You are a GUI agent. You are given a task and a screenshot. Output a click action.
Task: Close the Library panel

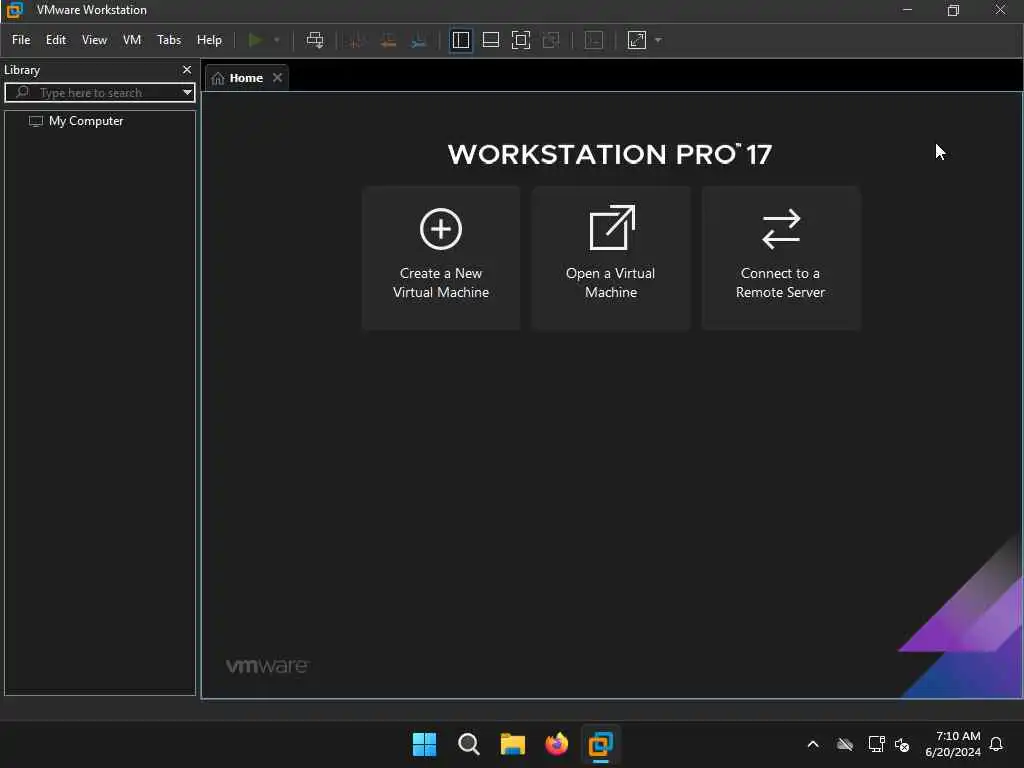pos(187,69)
